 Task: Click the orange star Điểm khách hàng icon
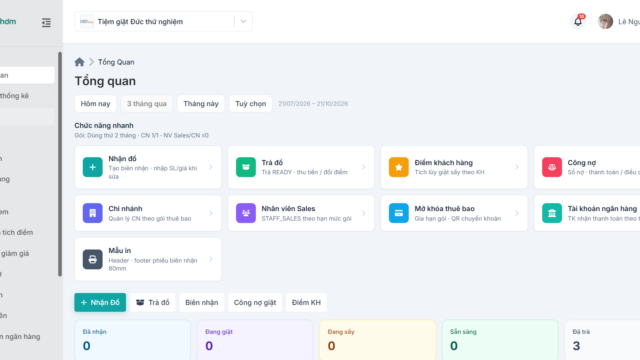[x=399, y=167]
